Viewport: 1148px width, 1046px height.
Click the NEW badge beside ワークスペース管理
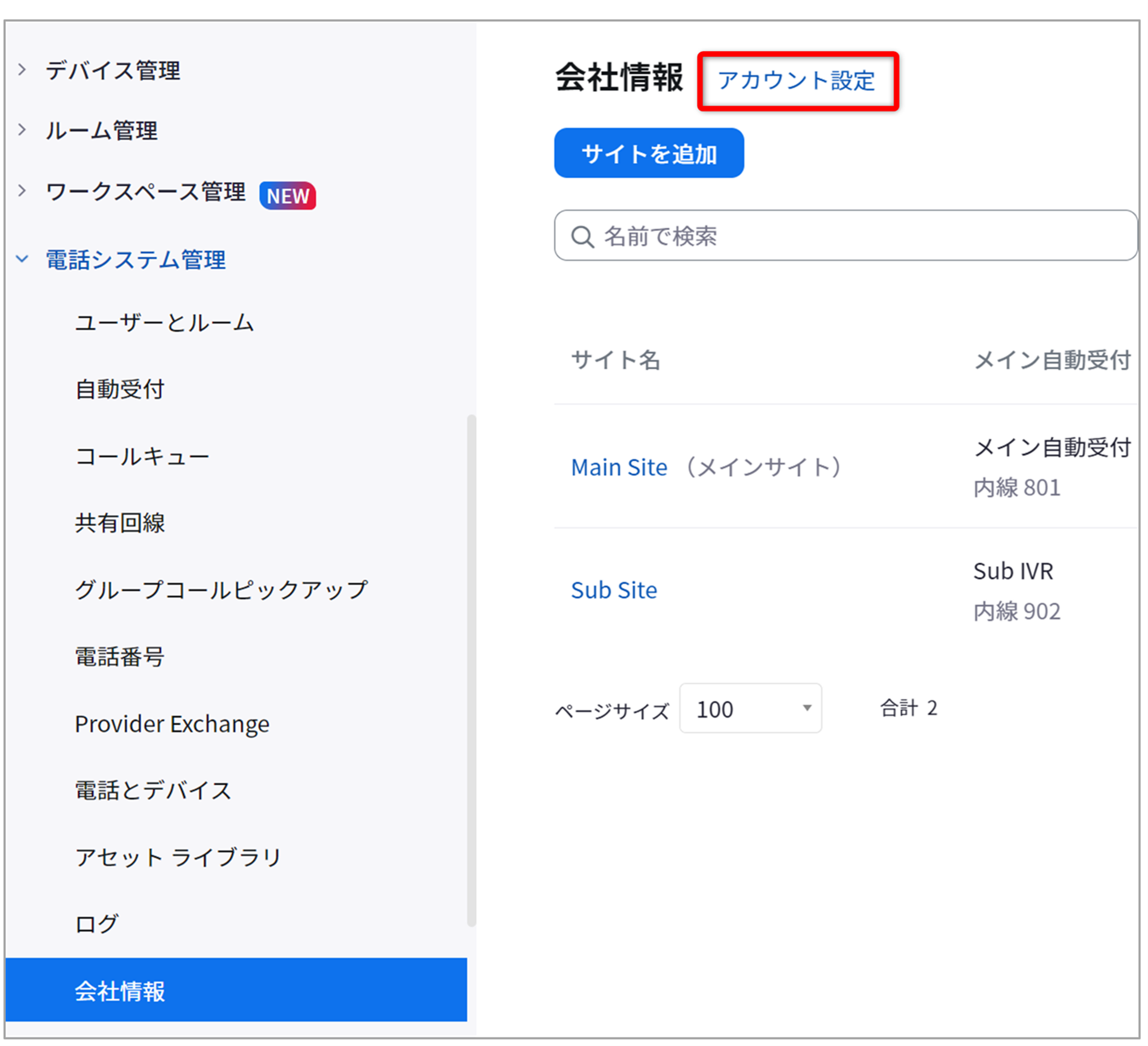288,196
